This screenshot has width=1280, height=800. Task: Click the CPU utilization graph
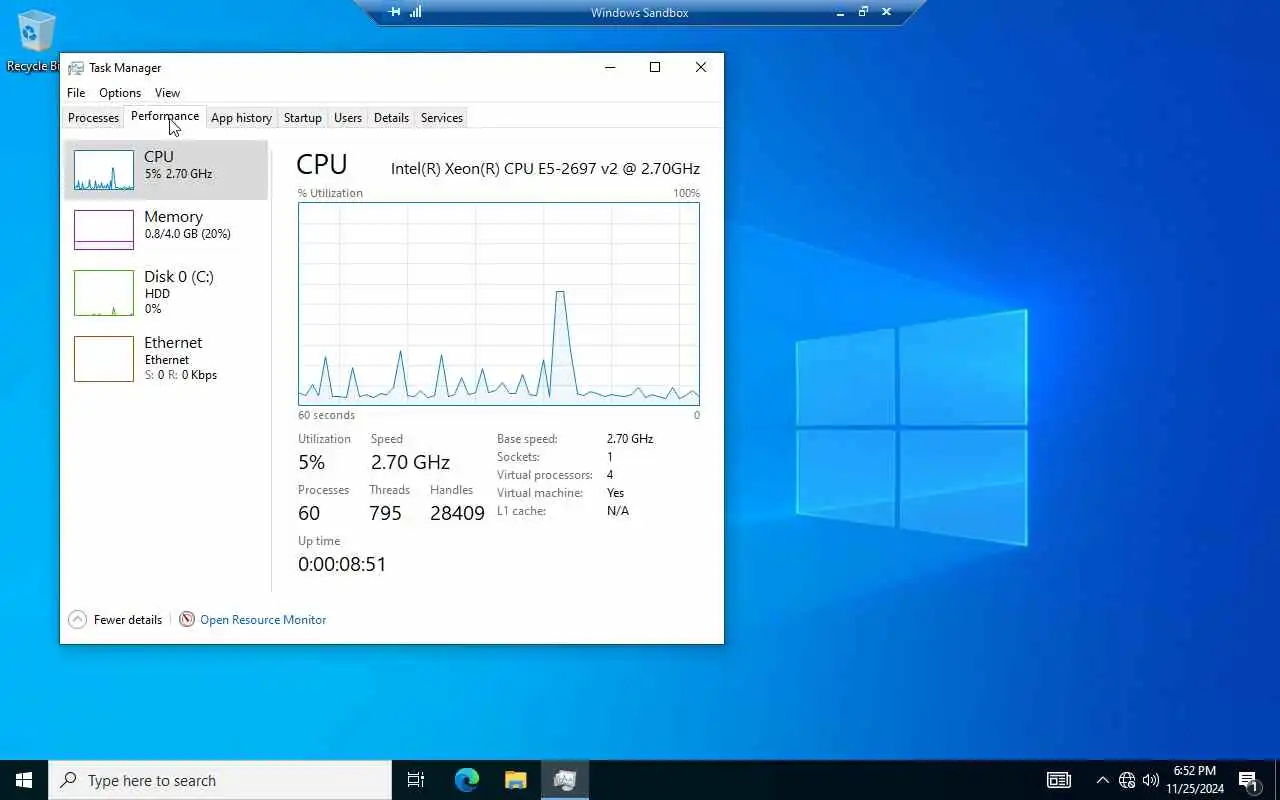[498, 304]
